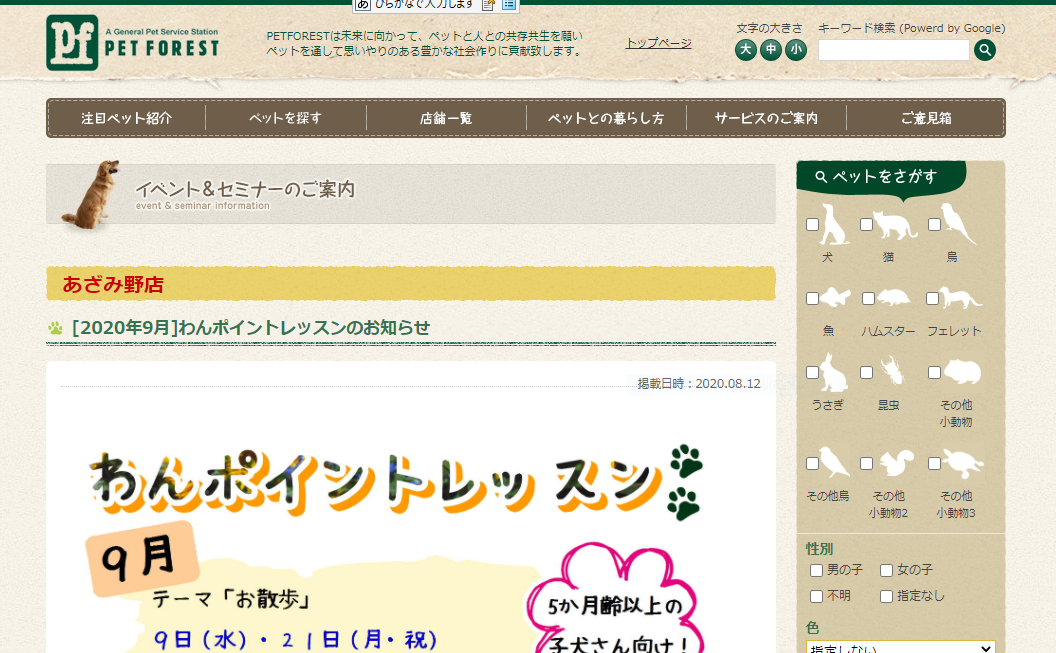
Task: Click the IME notepad icon in input bar
Action: [x=489, y=5]
